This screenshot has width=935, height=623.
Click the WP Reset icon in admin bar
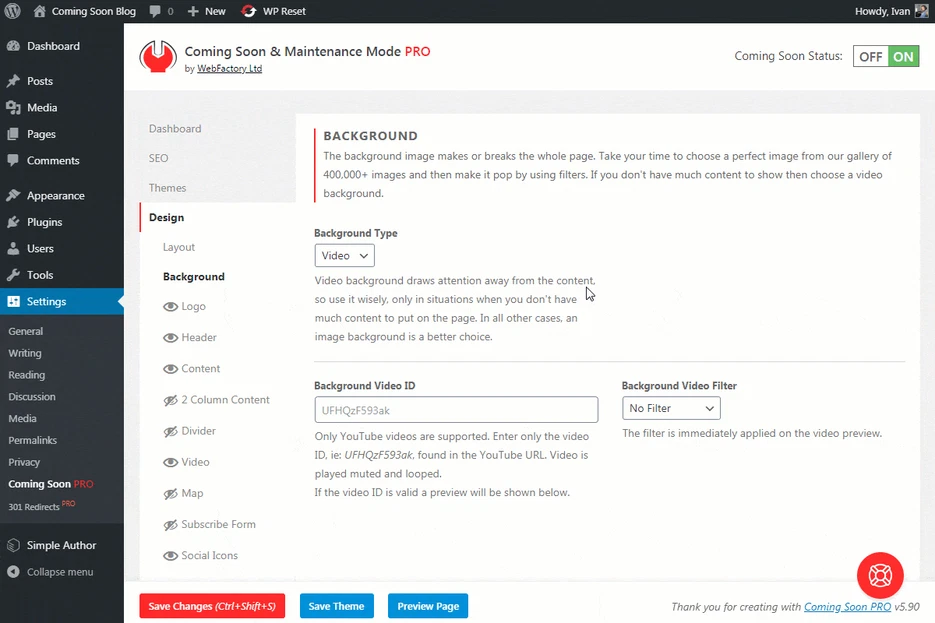click(249, 11)
